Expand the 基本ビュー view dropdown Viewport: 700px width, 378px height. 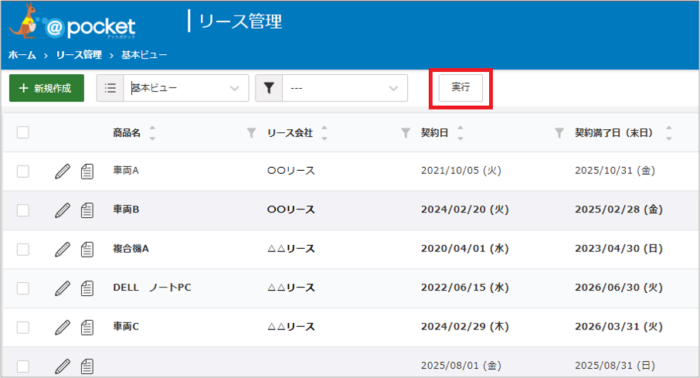click(186, 88)
